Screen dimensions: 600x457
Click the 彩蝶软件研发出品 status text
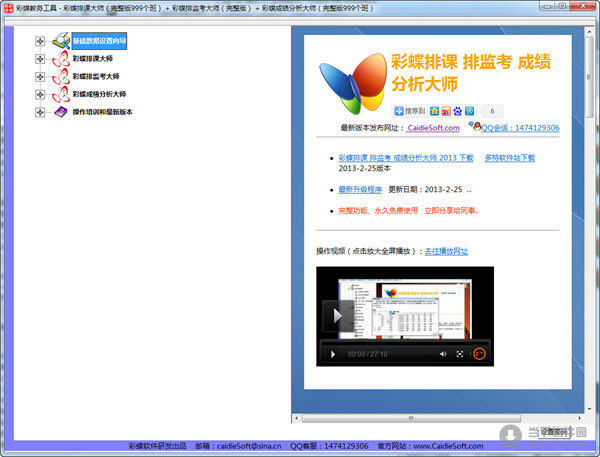click(x=158, y=446)
